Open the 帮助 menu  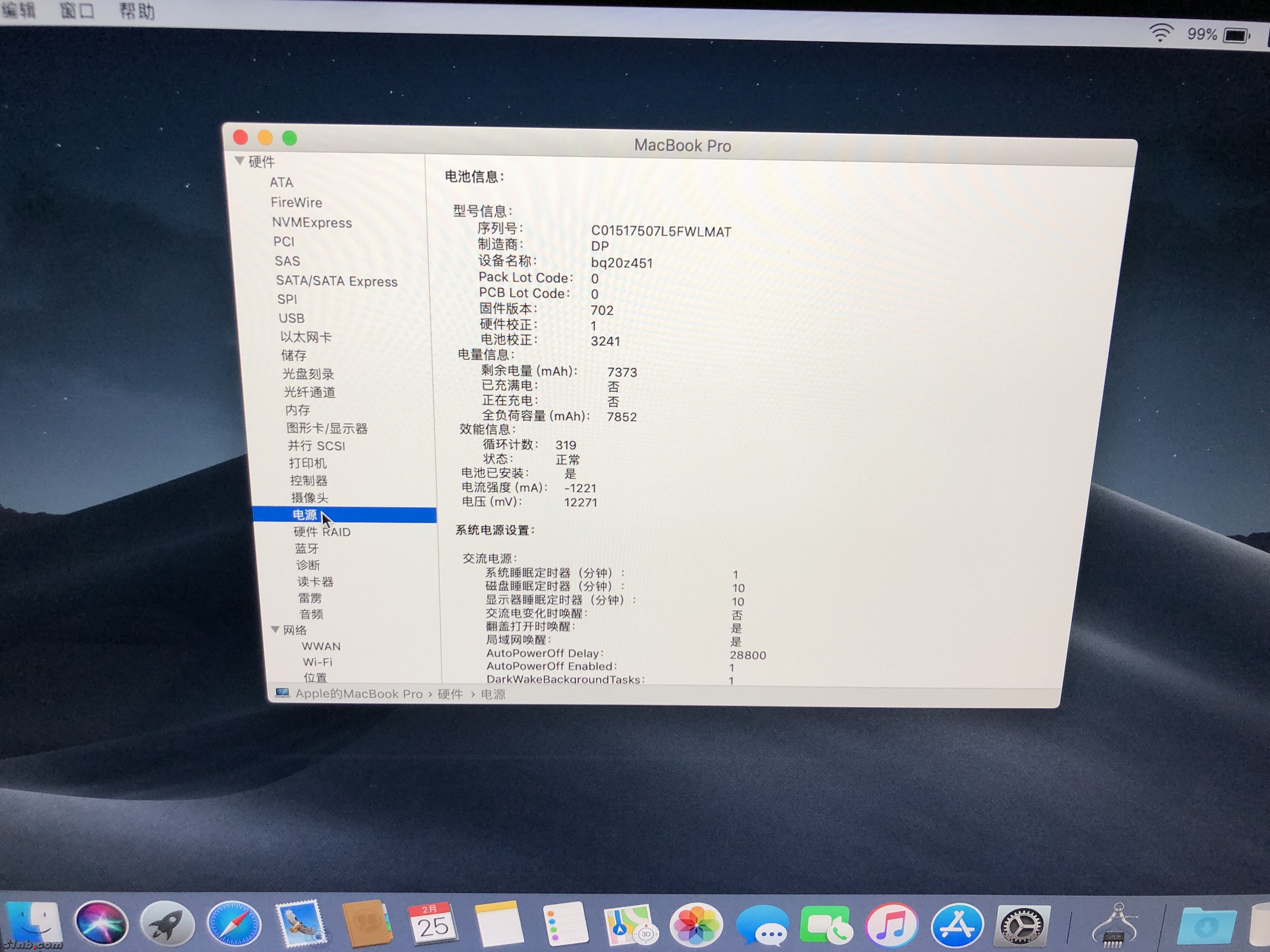tap(137, 11)
